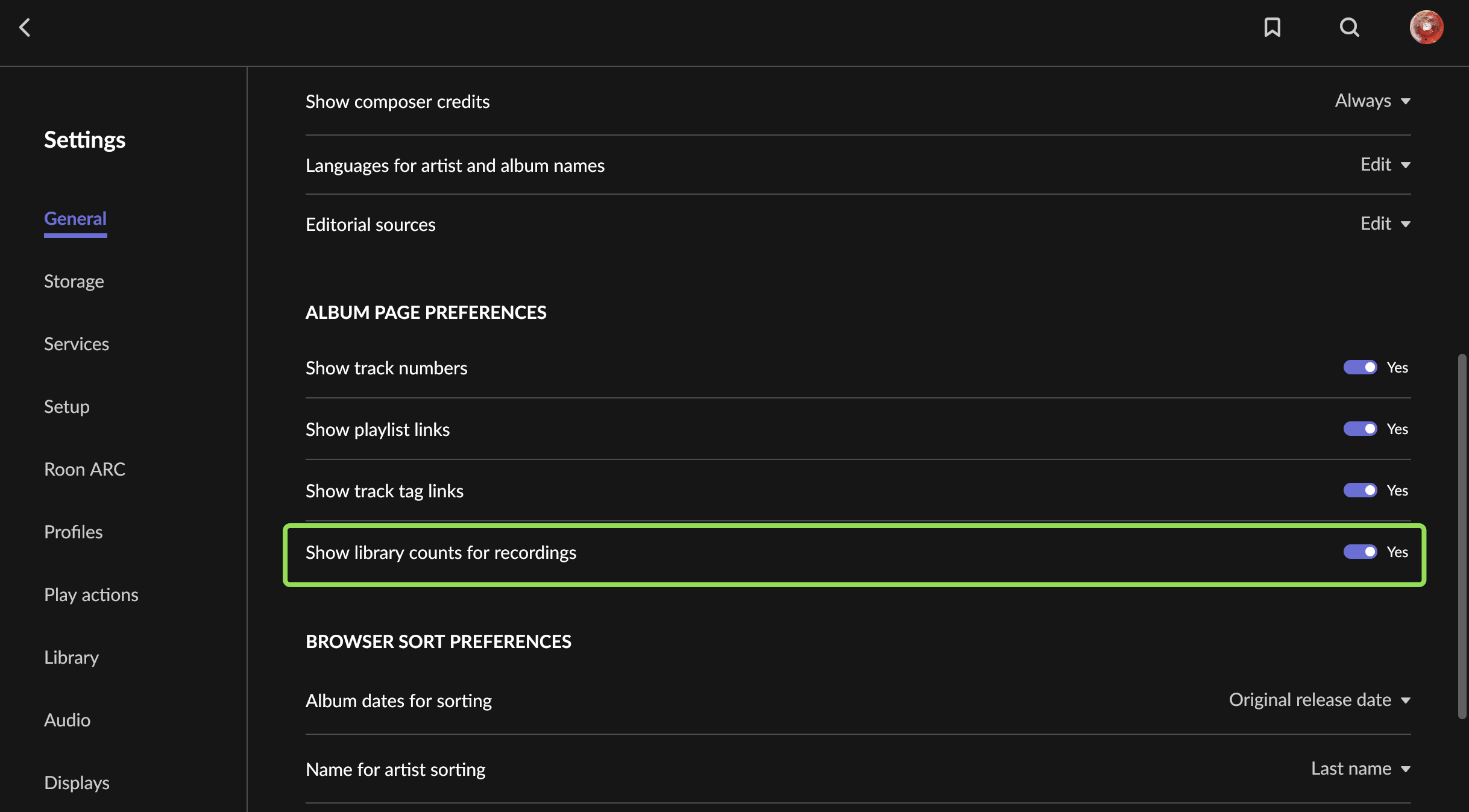Disable Show playlist links switch
The width and height of the screenshot is (1469, 812).
pos(1360,429)
